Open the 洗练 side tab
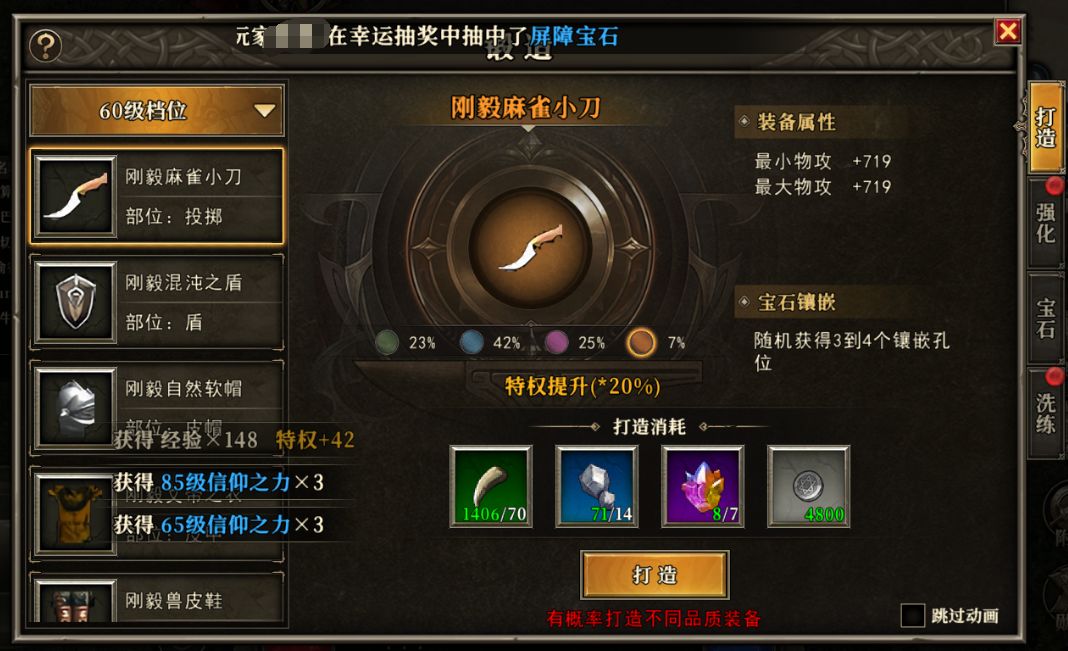This screenshot has height=651, width=1068. click(x=1046, y=413)
